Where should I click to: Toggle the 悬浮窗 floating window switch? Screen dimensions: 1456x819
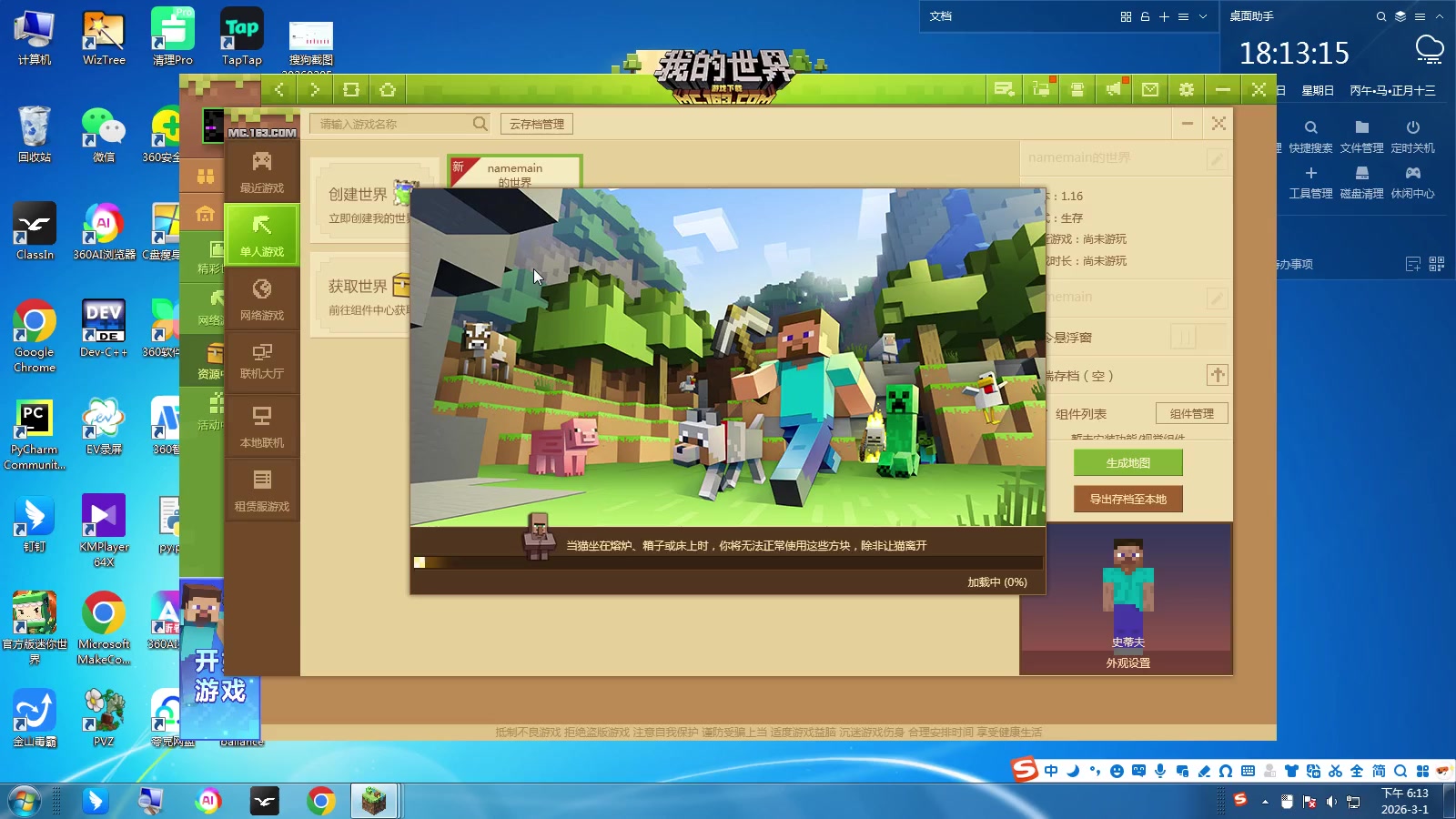[x=1183, y=338]
